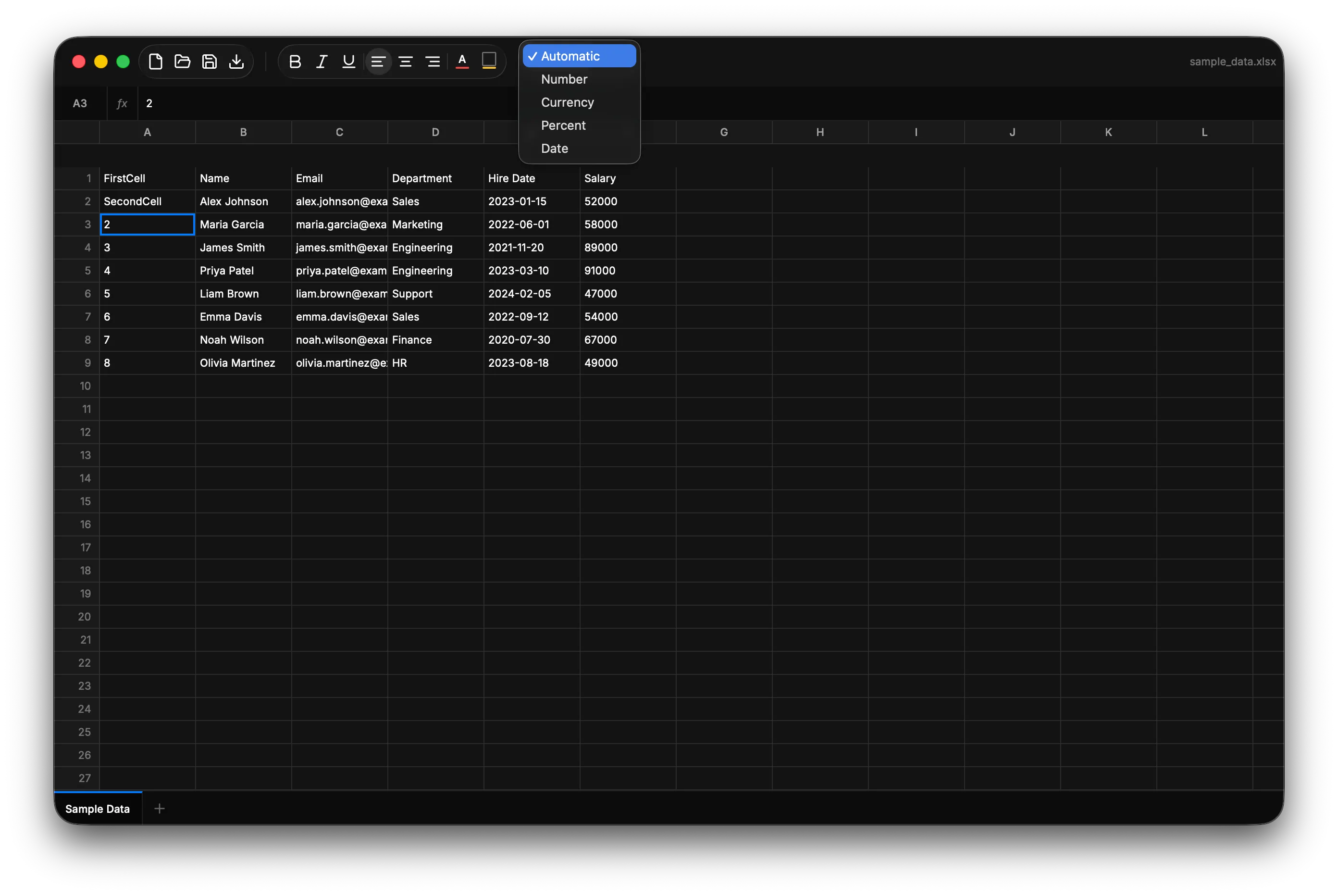
Task: Toggle italic formatting
Action: pos(322,62)
